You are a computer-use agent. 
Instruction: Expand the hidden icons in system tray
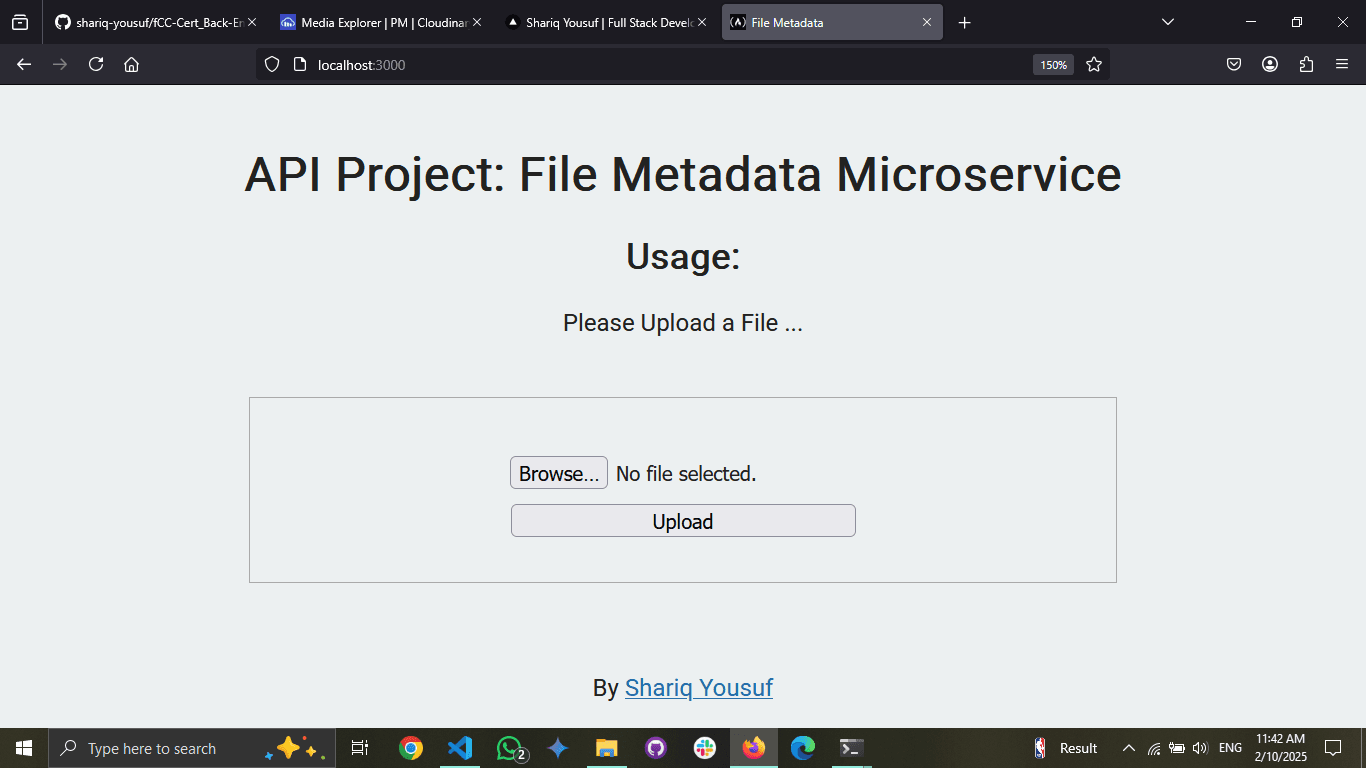pos(1128,747)
